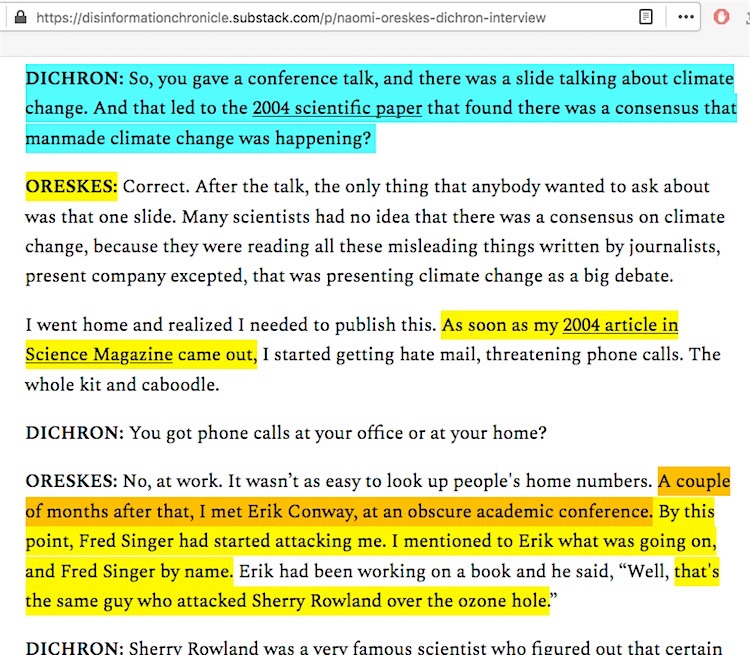Click the yellow-highlighted ORESKES speaker label

pos(71,186)
